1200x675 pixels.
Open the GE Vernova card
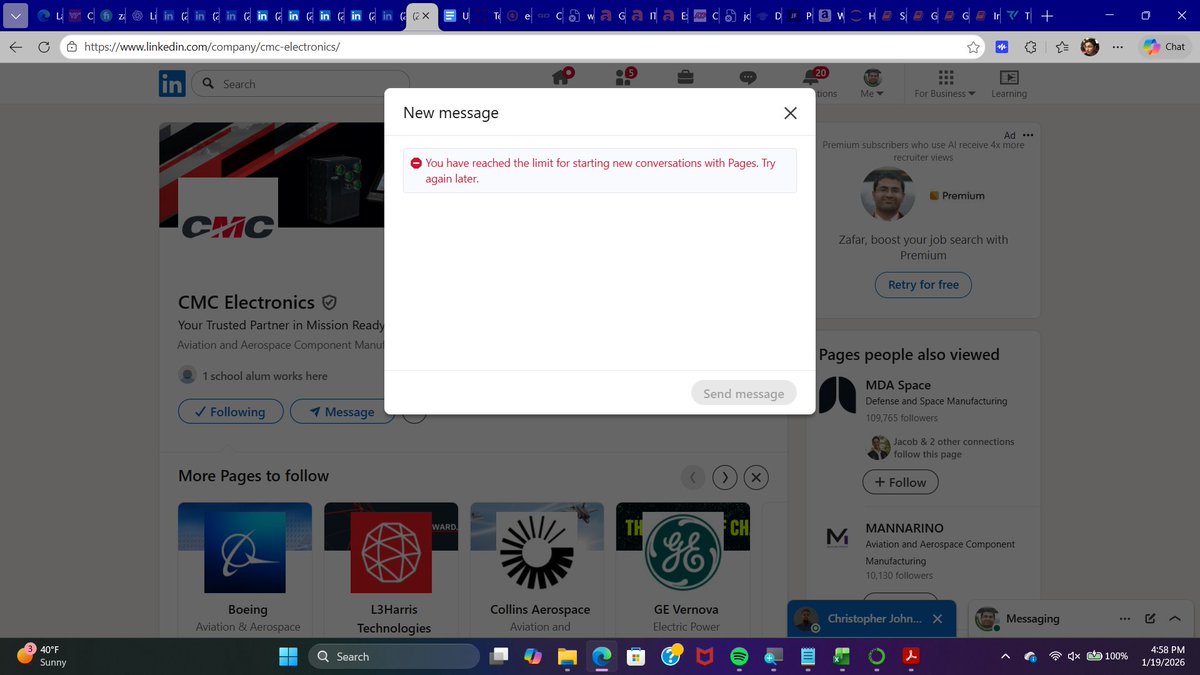[x=685, y=568]
